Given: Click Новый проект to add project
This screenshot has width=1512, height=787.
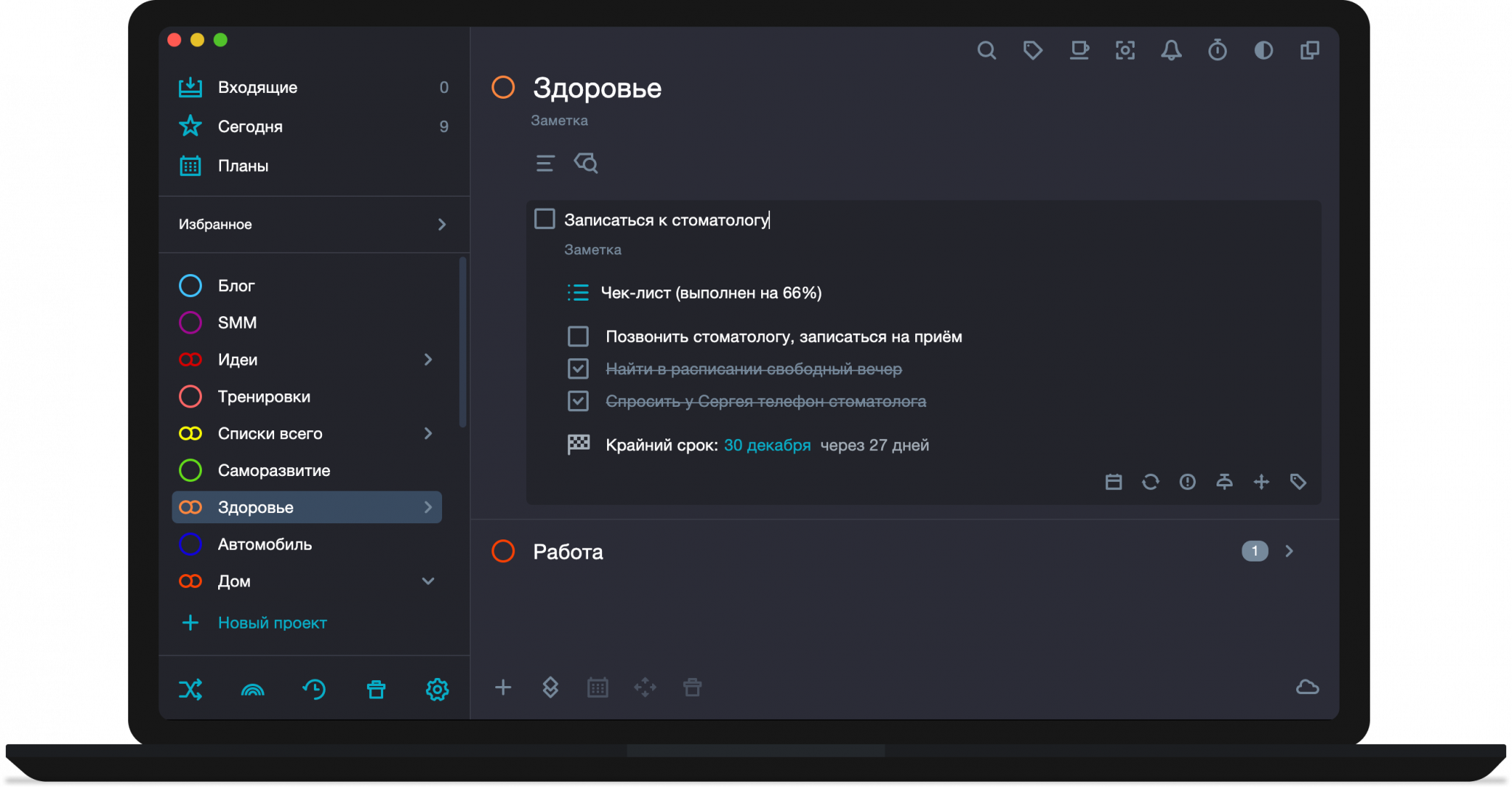Looking at the screenshot, I should click(253, 623).
